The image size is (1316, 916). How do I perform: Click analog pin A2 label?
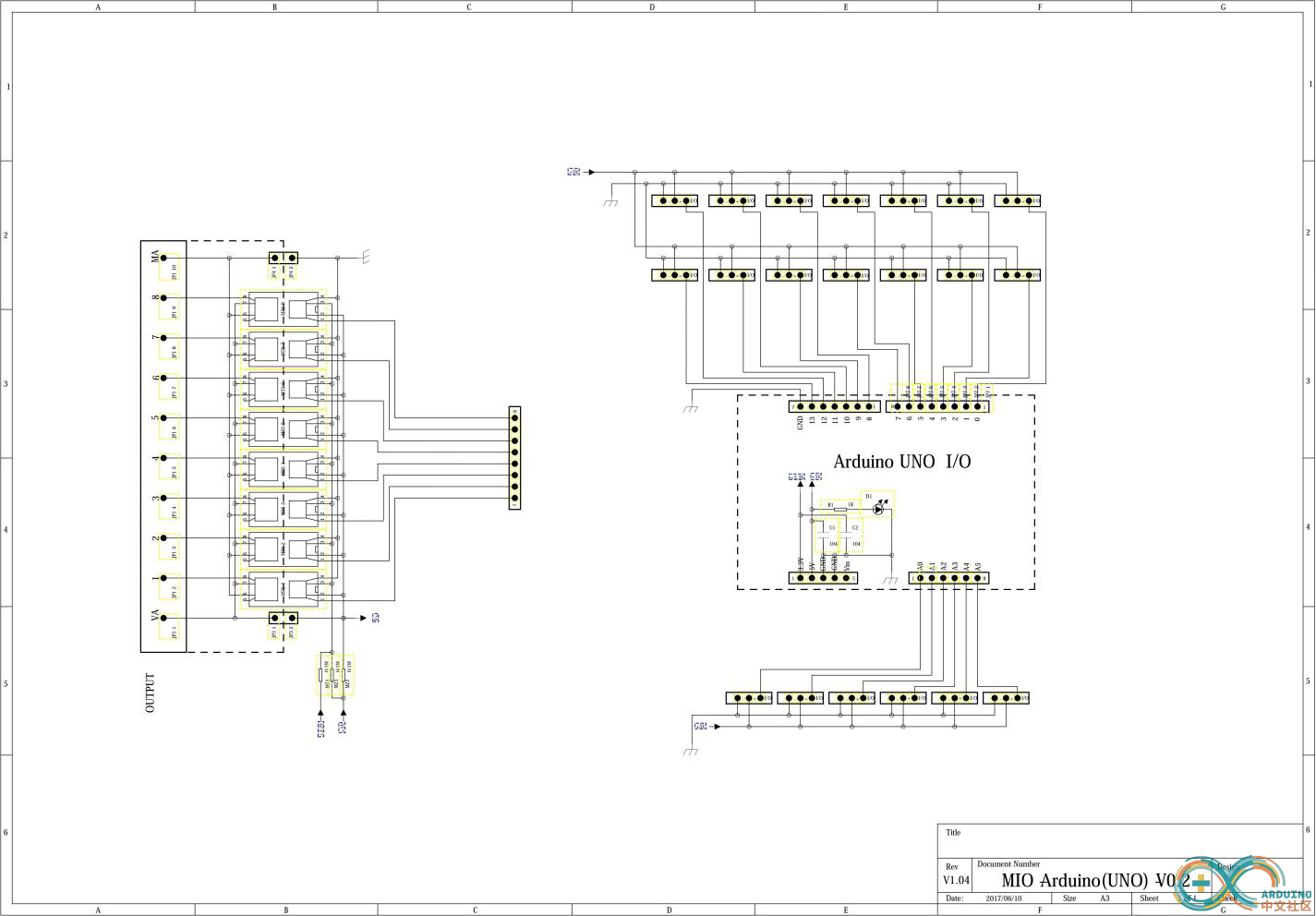click(943, 566)
